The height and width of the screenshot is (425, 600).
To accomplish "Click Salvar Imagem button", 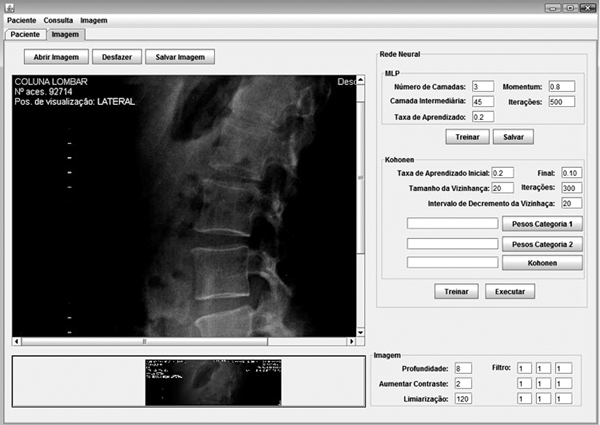I will [x=180, y=57].
